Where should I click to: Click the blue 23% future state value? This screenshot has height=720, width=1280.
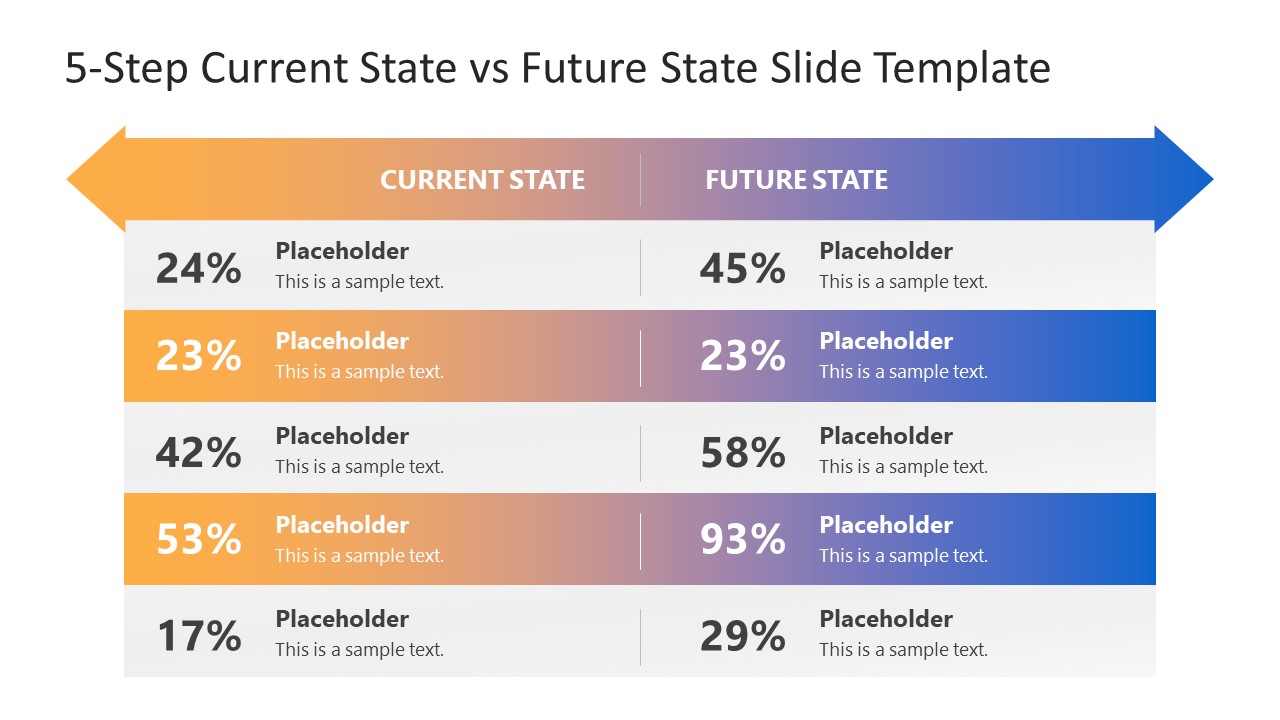pyautogui.click(x=742, y=356)
